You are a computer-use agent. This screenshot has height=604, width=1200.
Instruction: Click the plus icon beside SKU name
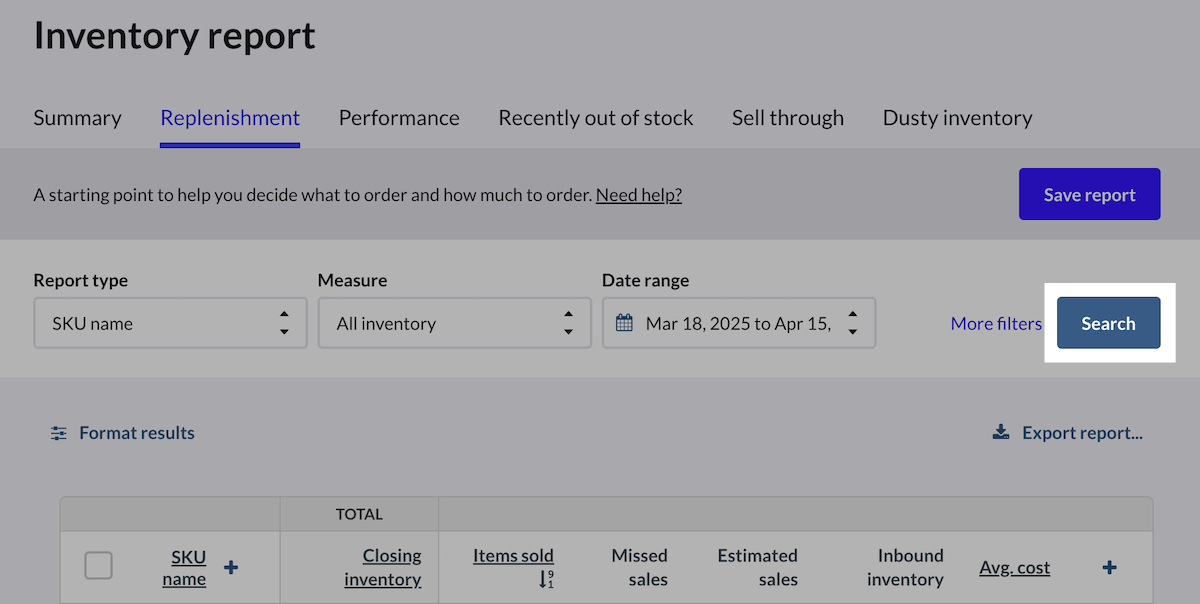(231, 568)
